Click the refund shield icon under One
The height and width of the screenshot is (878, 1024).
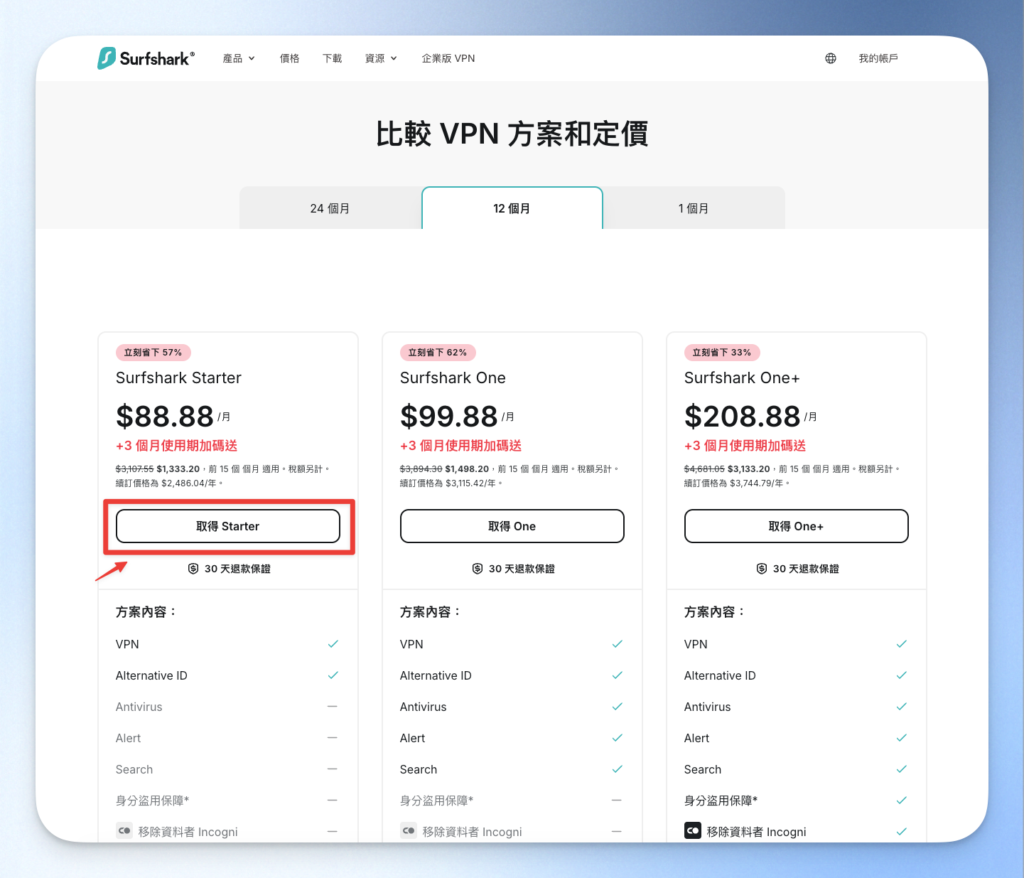click(x=477, y=568)
